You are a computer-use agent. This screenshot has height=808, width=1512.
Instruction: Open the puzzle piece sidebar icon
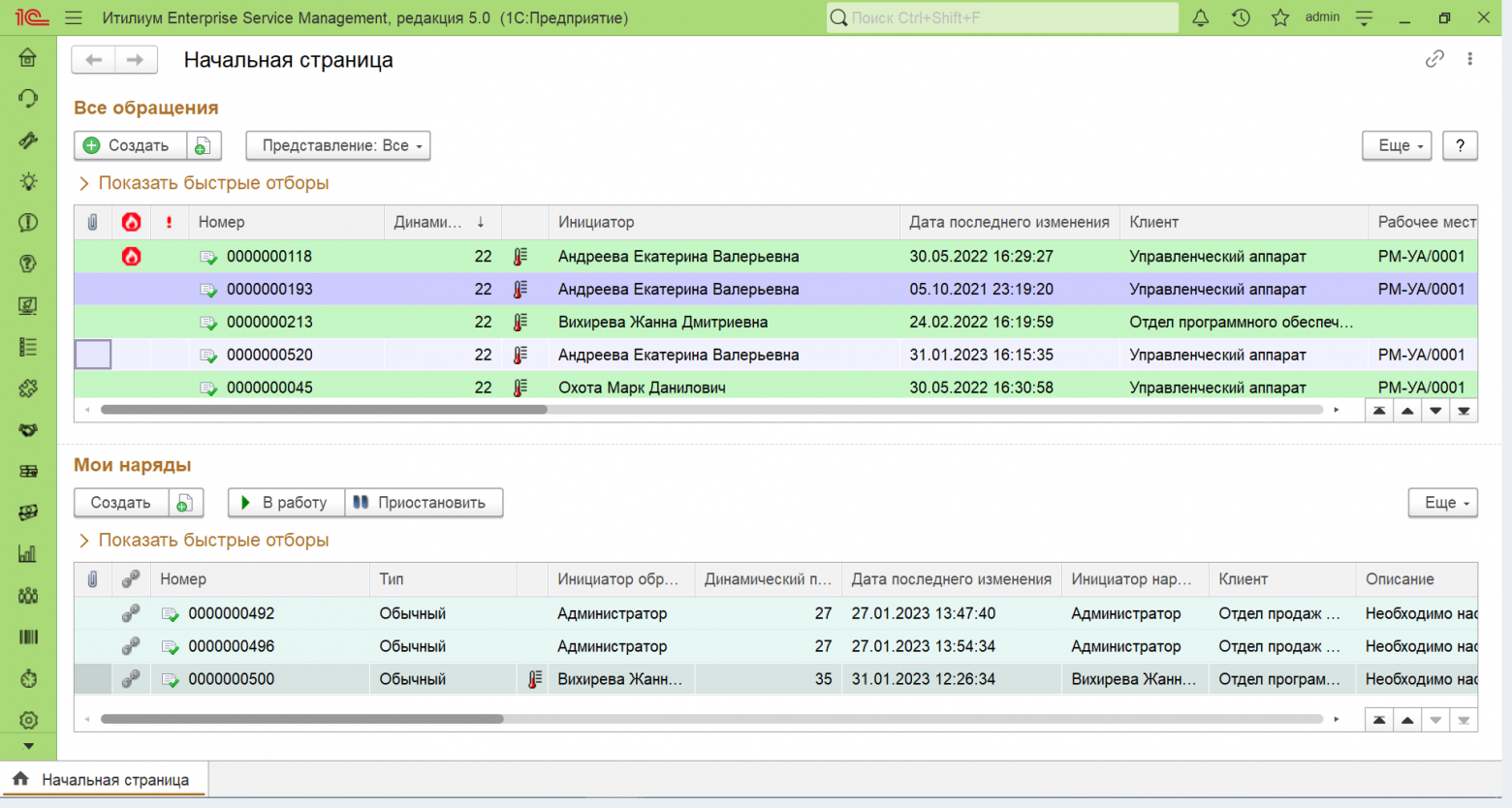coord(28,388)
